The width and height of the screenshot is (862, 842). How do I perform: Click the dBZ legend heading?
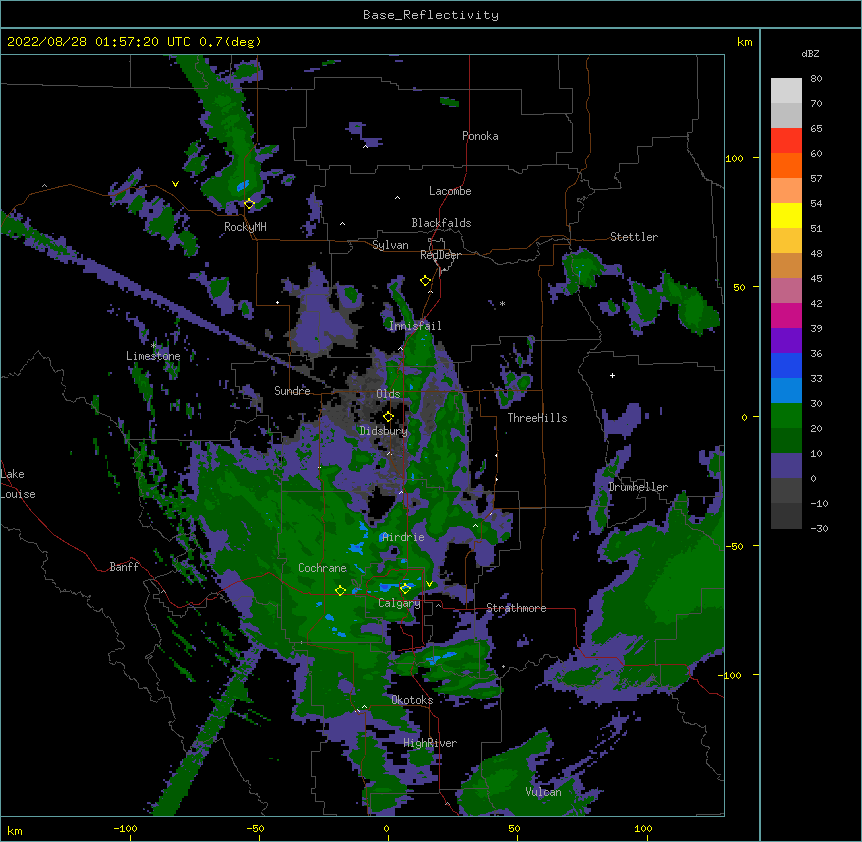[810, 53]
